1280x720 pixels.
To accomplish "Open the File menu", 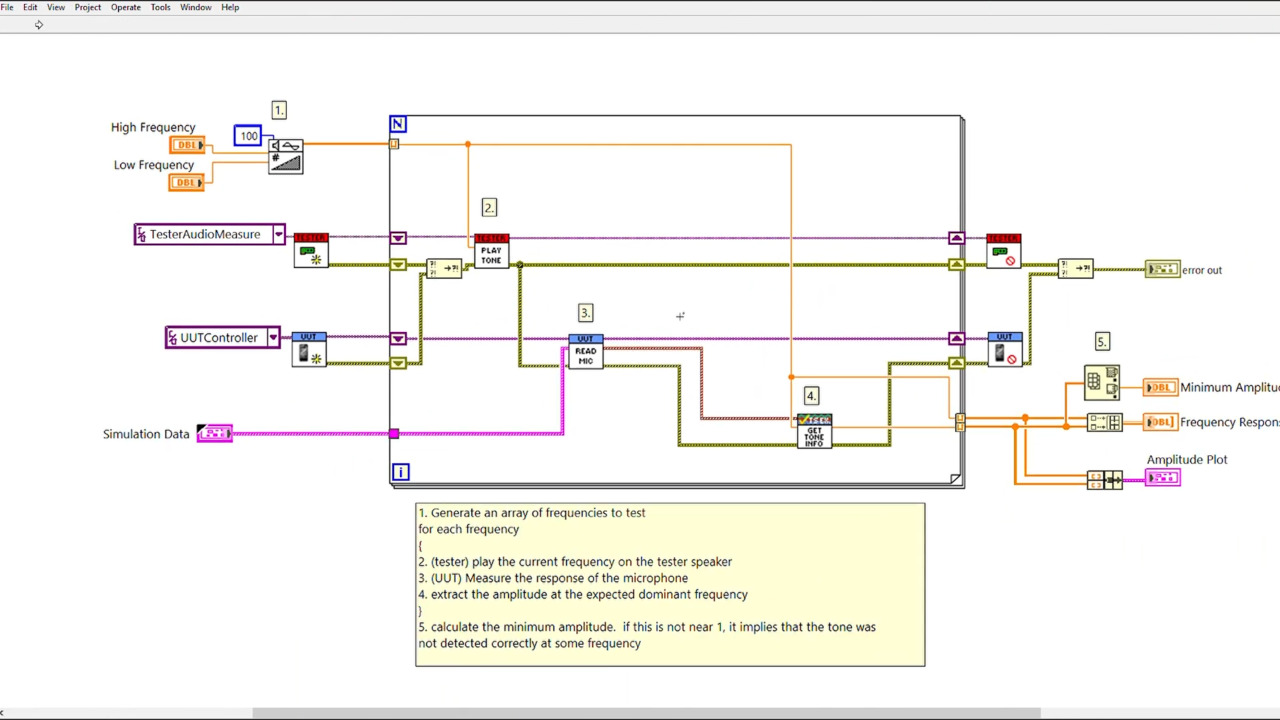I will 7,7.
